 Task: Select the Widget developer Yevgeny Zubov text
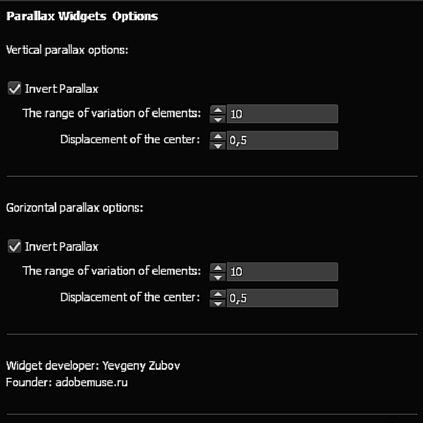[93, 366]
